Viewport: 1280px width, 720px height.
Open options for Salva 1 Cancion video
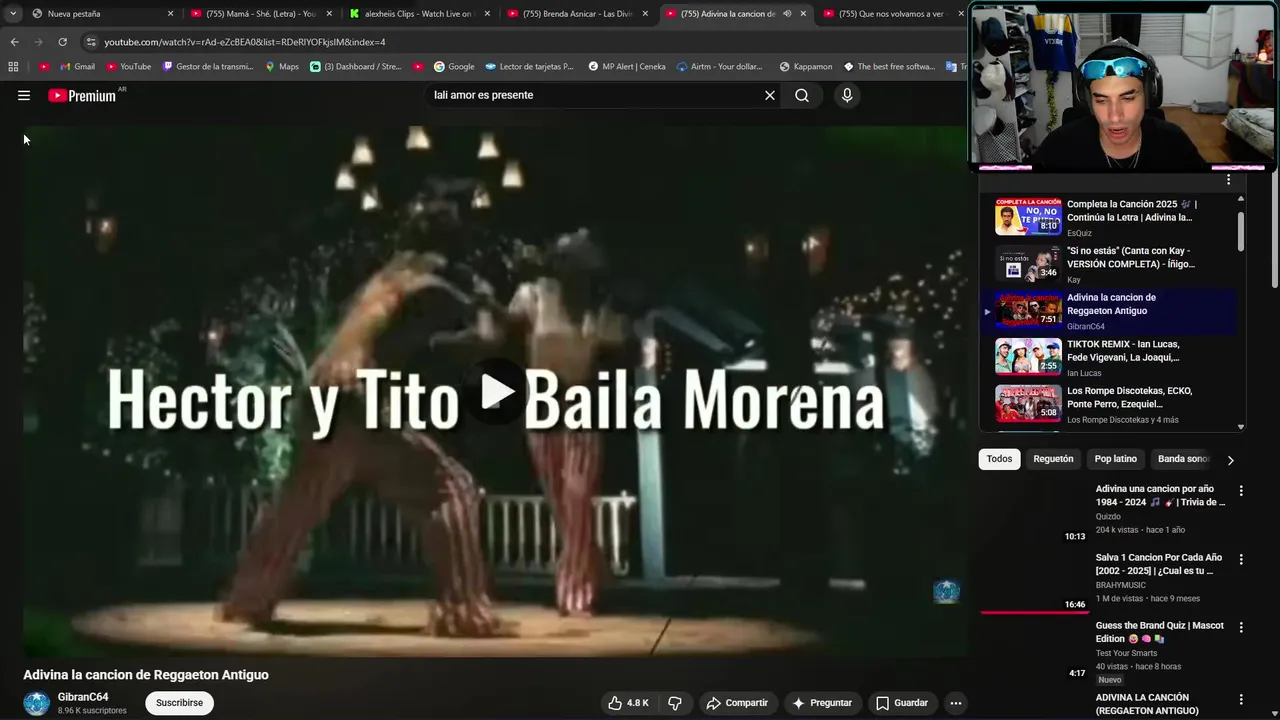coord(1241,559)
